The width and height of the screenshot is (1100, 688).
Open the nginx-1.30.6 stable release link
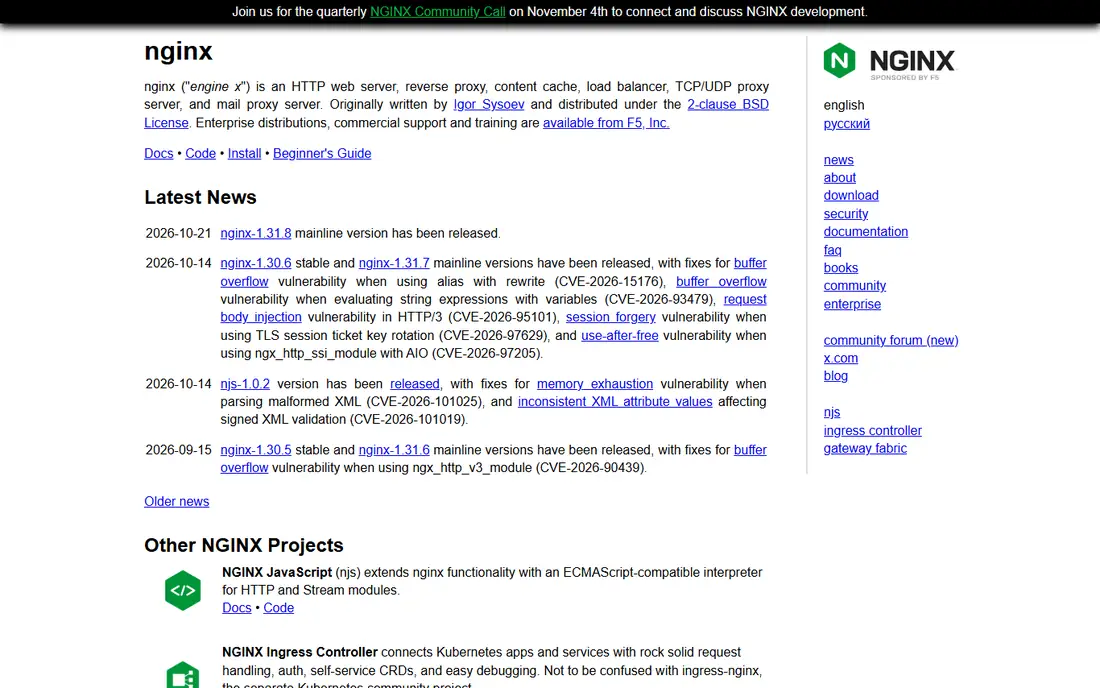pyautogui.click(x=255, y=263)
